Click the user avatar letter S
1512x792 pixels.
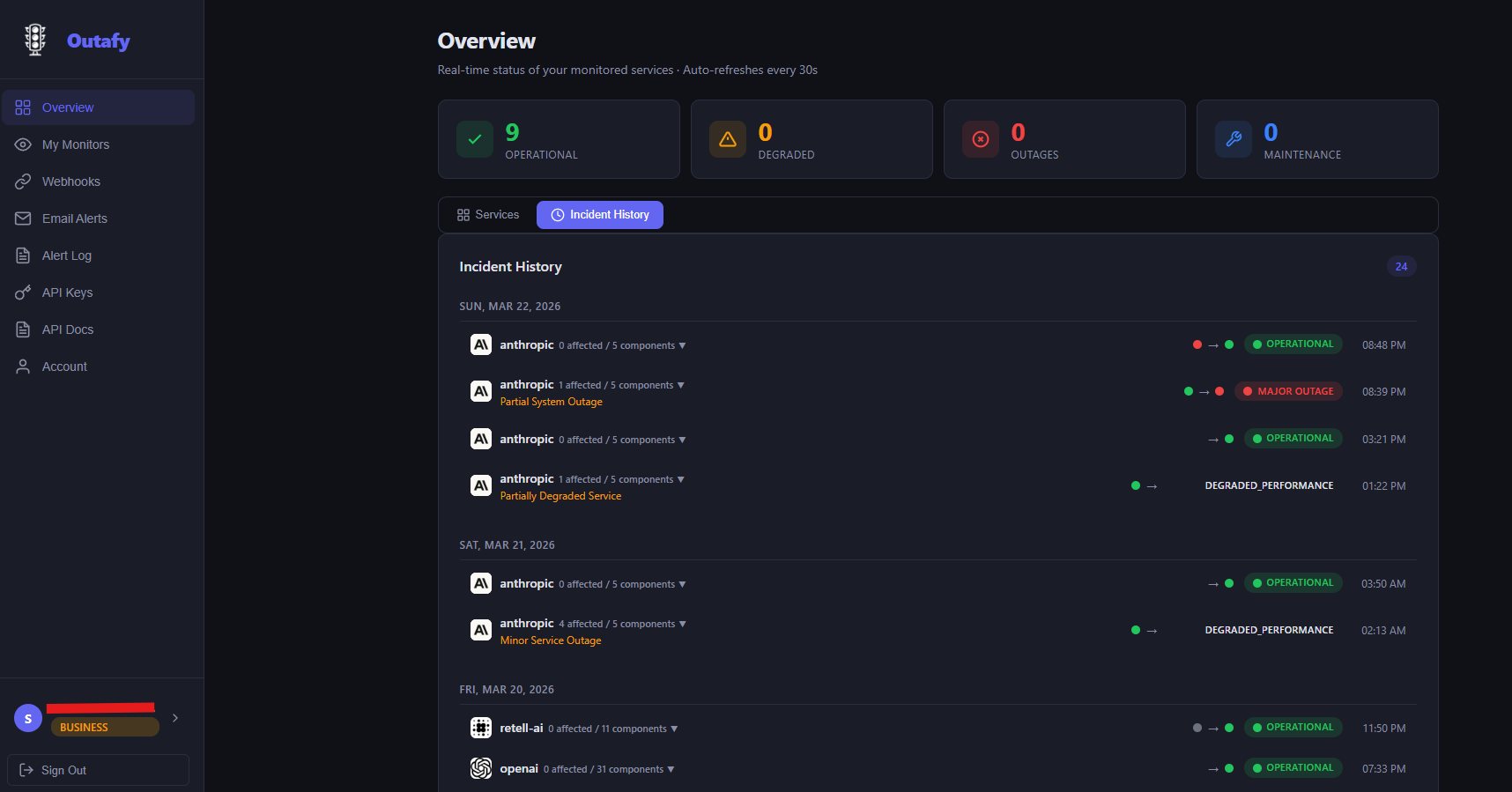(x=28, y=718)
